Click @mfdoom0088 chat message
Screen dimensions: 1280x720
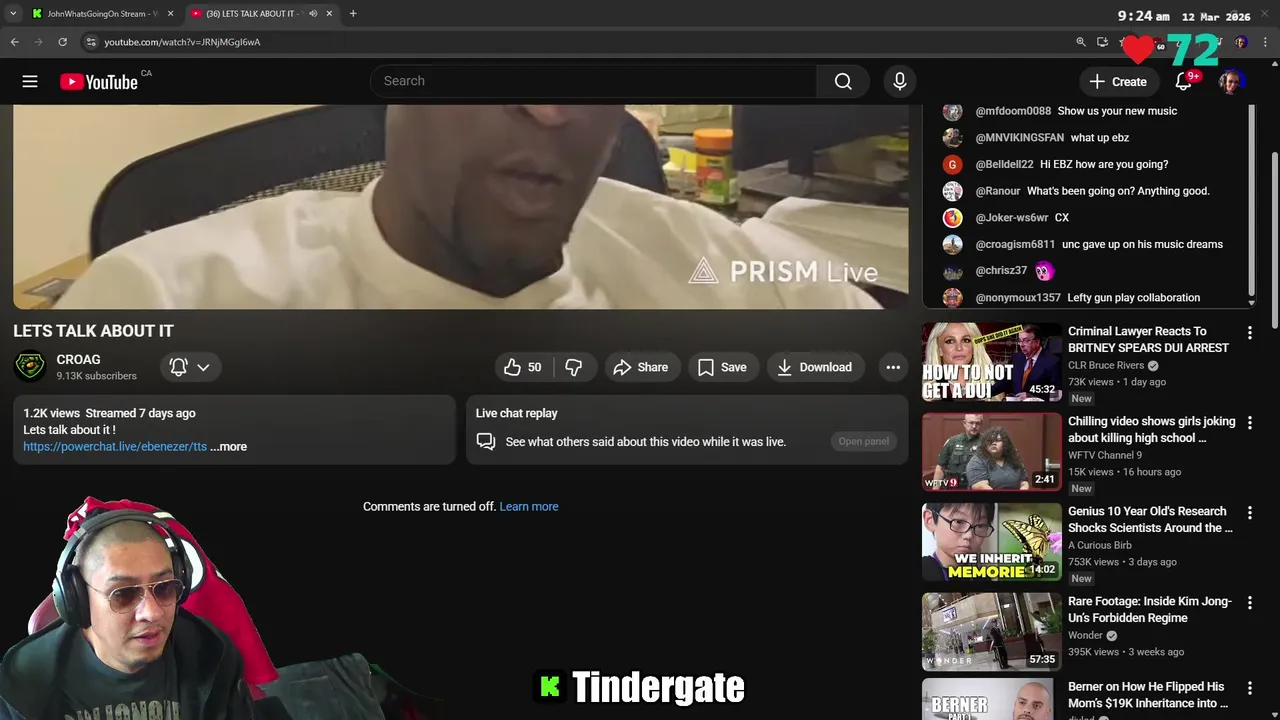[1117, 111]
